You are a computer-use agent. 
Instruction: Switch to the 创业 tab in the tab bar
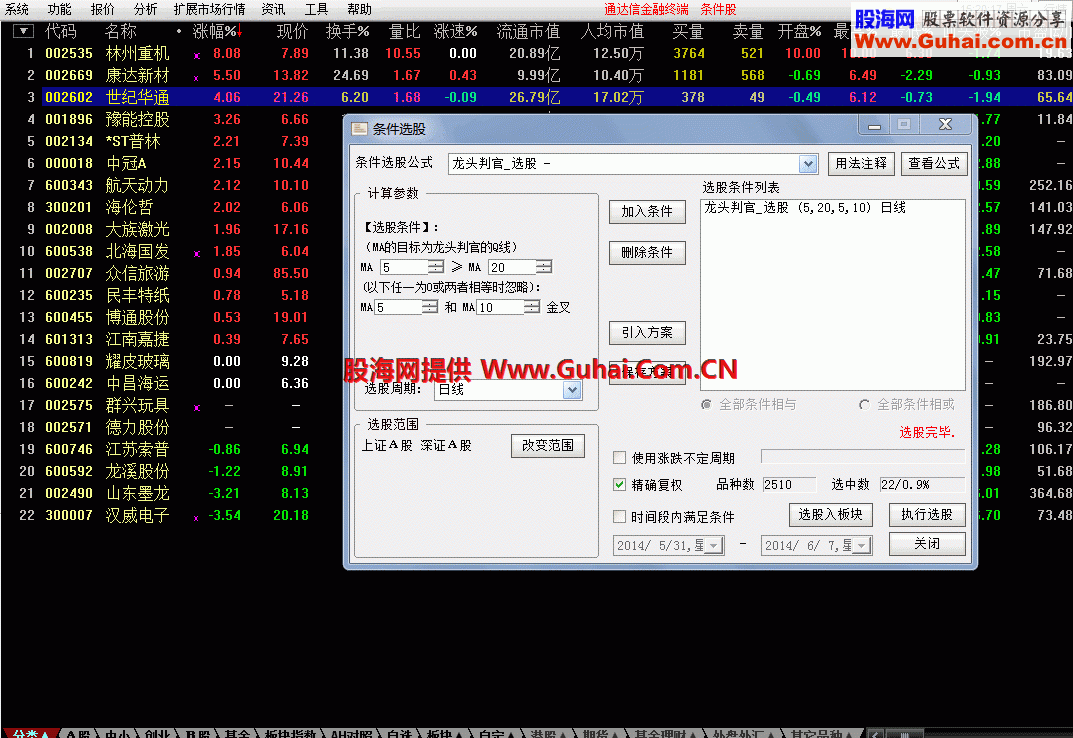tap(157, 733)
